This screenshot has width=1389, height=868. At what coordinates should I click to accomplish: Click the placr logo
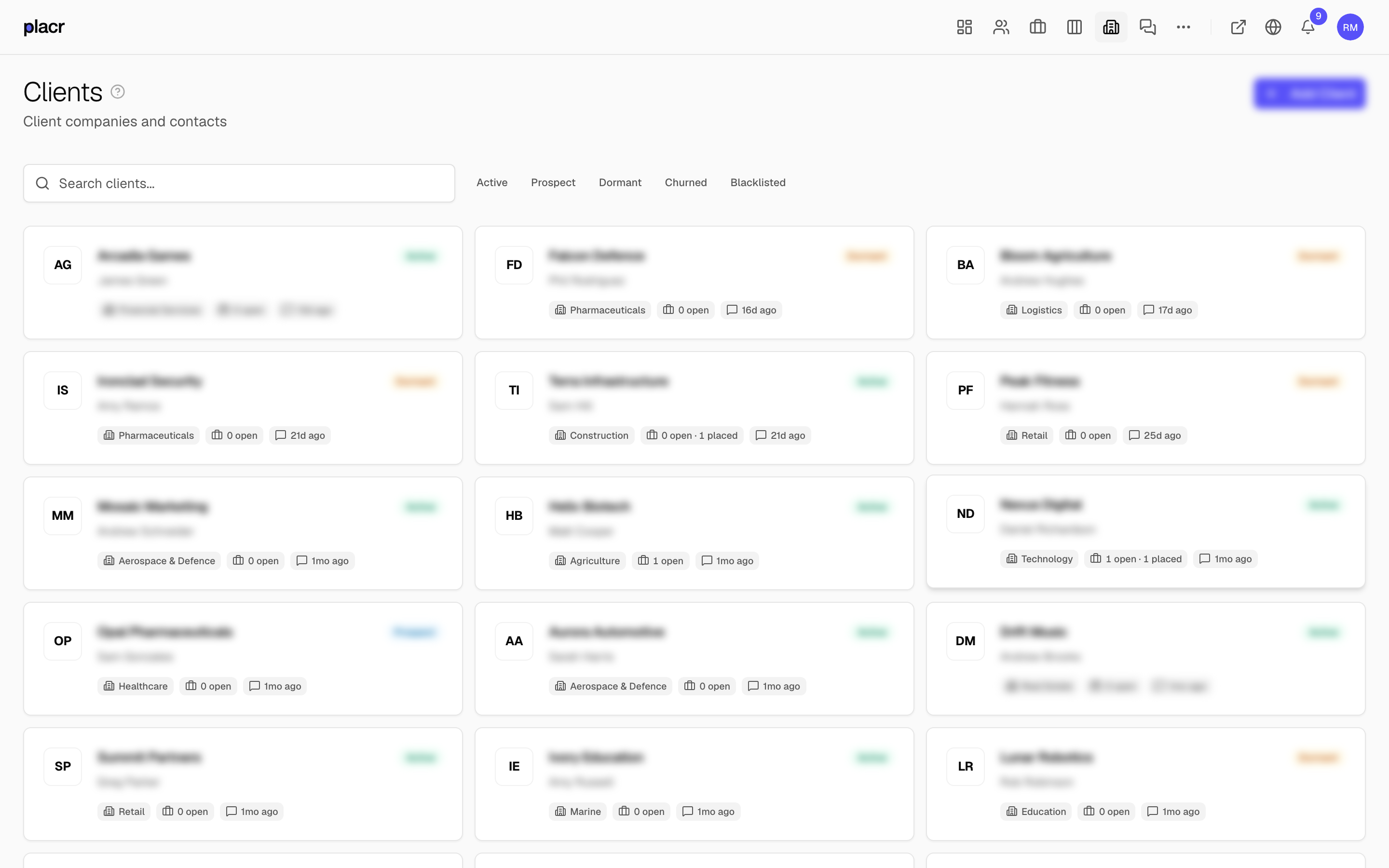44,27
